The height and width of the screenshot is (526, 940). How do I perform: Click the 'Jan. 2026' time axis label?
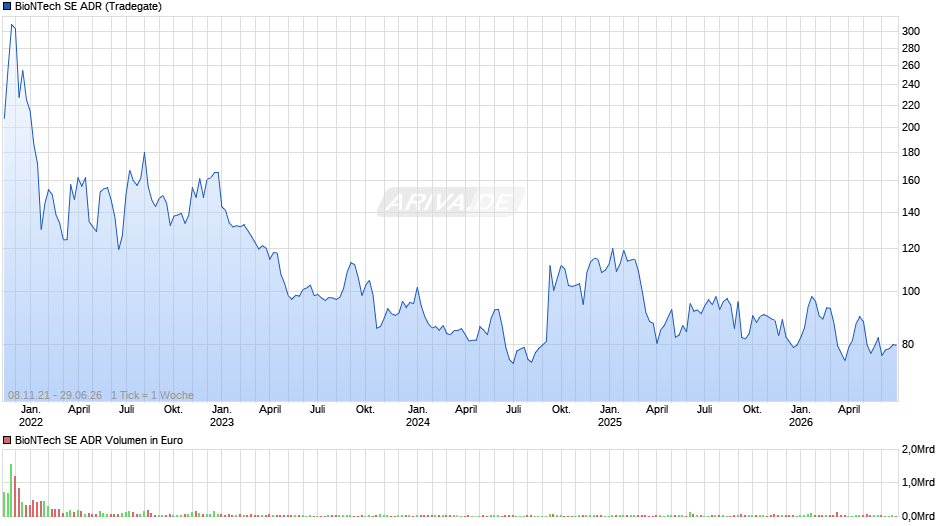(x=801, y=416)
